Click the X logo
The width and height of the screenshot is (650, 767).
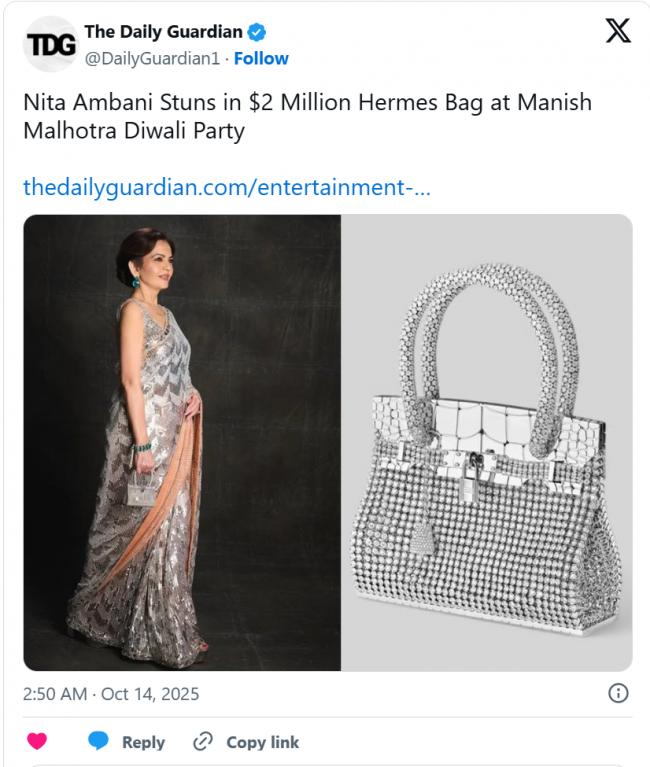pos(618,32)
